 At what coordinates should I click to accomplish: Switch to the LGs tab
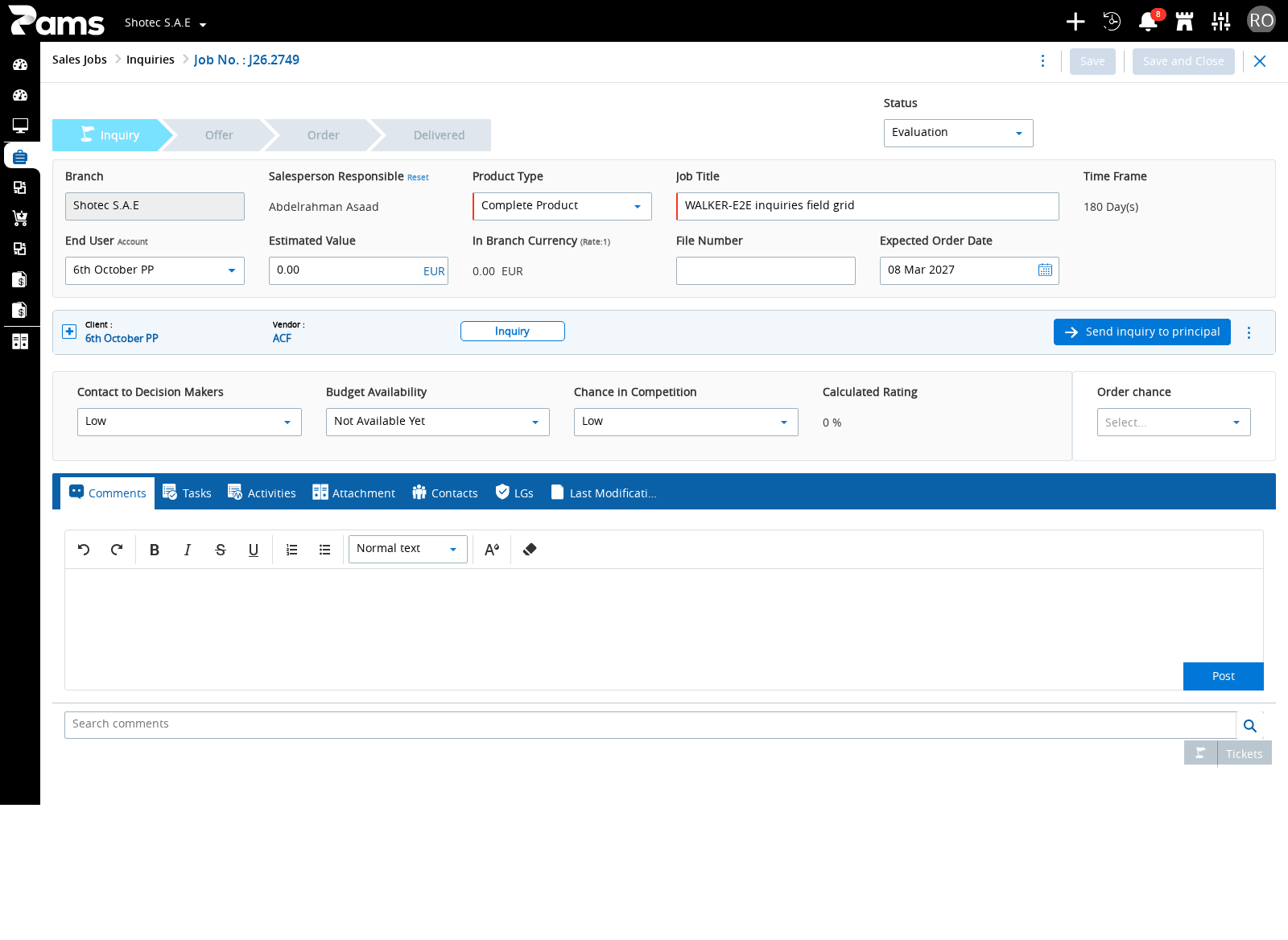(x=514, y=493)
